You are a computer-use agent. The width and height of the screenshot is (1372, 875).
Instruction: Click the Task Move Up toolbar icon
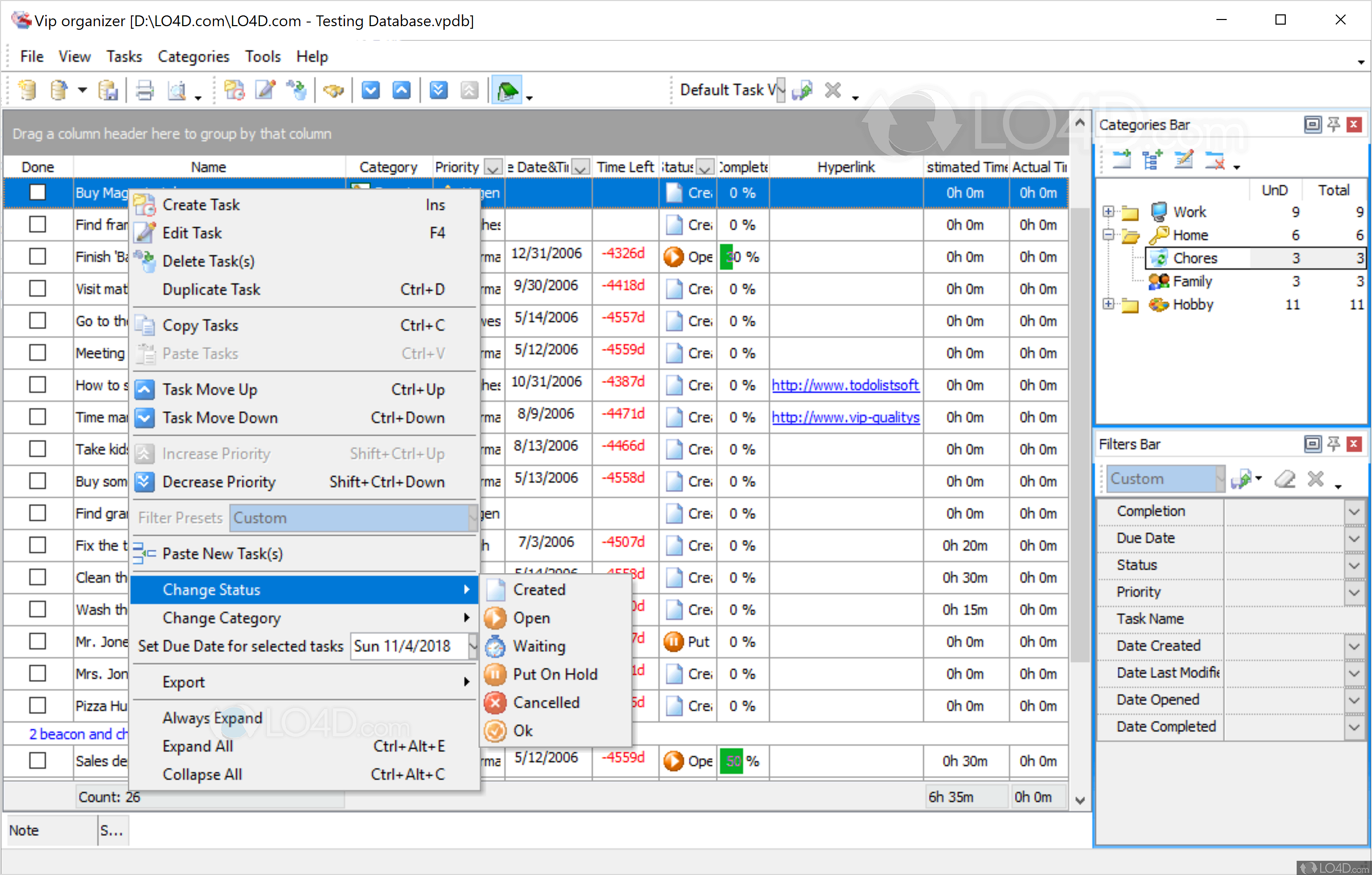401,90
